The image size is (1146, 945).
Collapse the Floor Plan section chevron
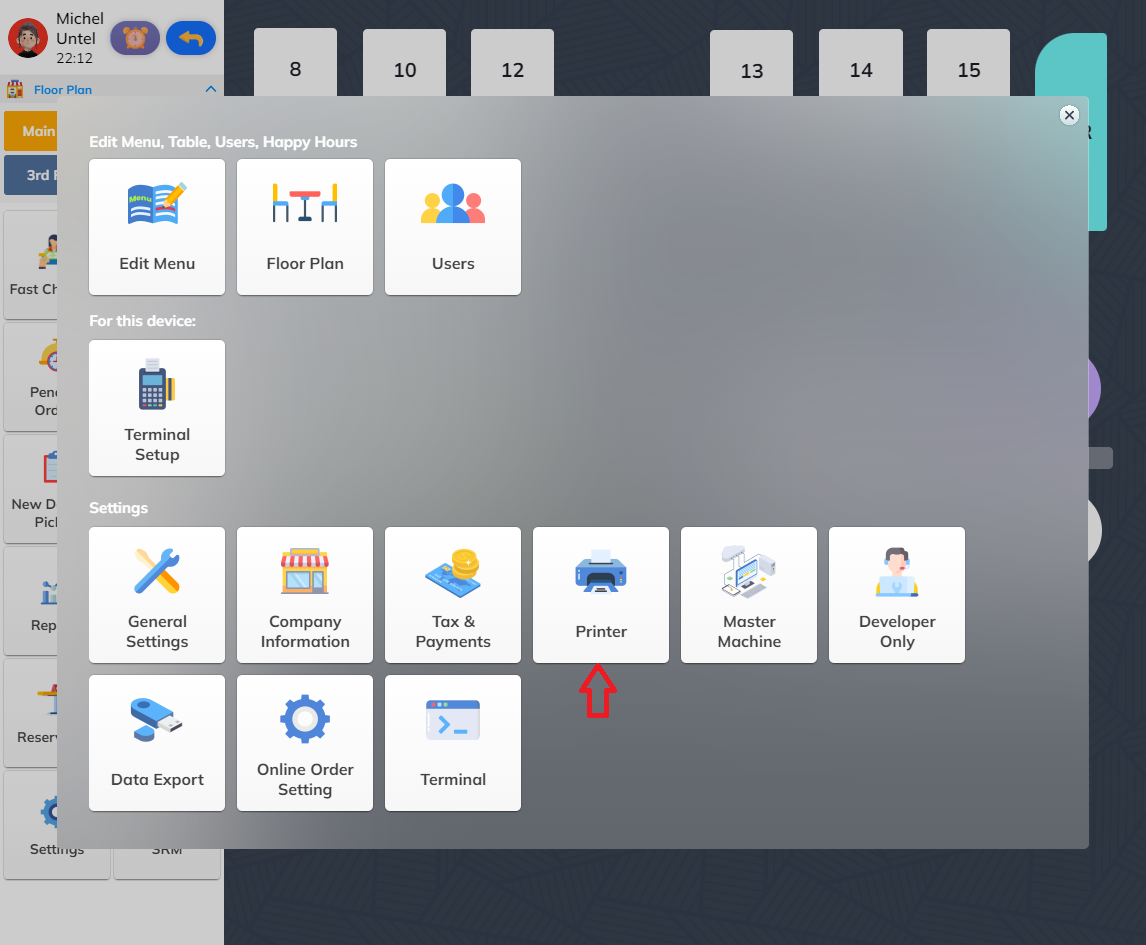point(210,89)
